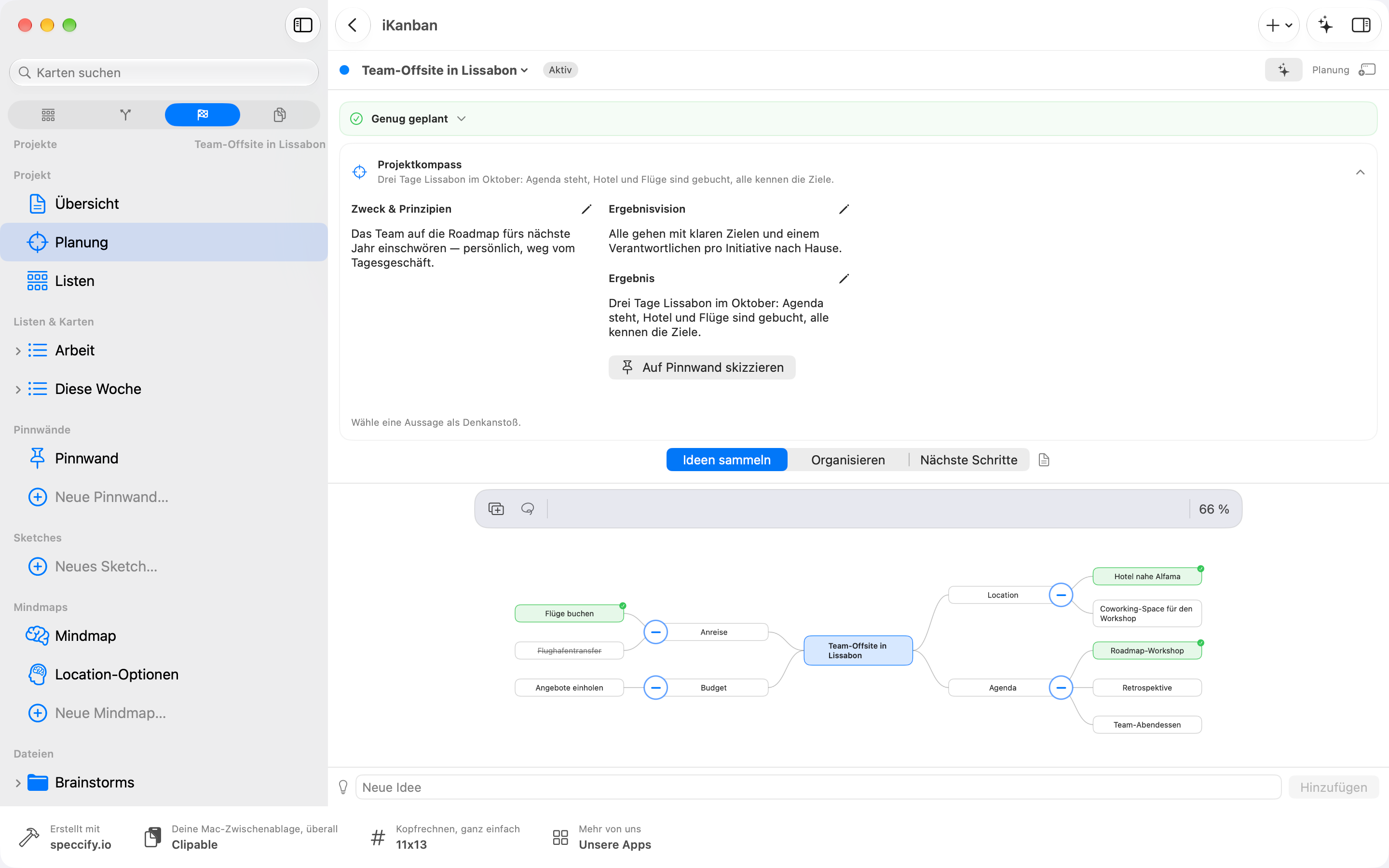1389x868 pixels.
Task: Switch to the Nächste Schritte tab
Action: point(969,460)
